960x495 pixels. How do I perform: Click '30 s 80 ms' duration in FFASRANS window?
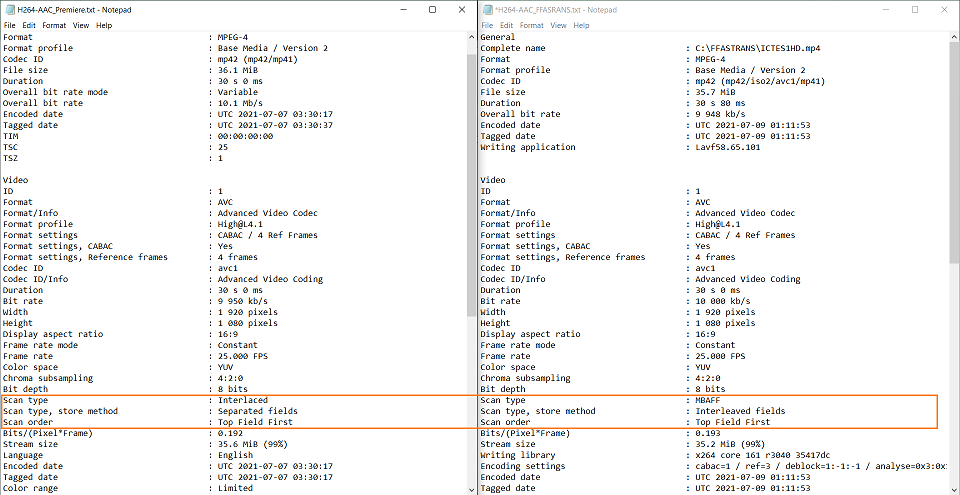pos(721,103)
